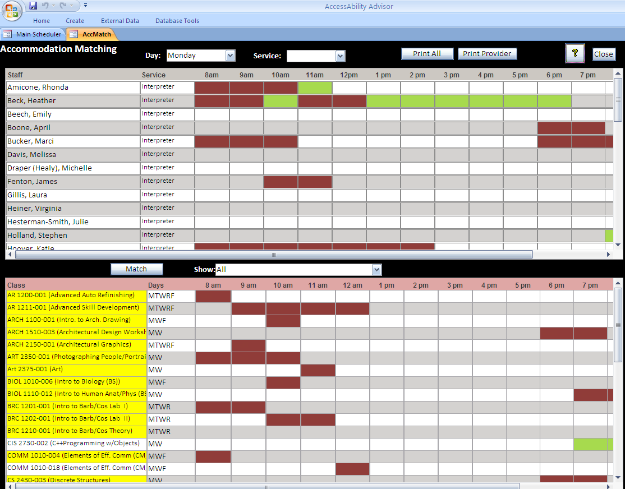Click the help question mark button
This screenshot has width=625, height=489.
point(575,54)
